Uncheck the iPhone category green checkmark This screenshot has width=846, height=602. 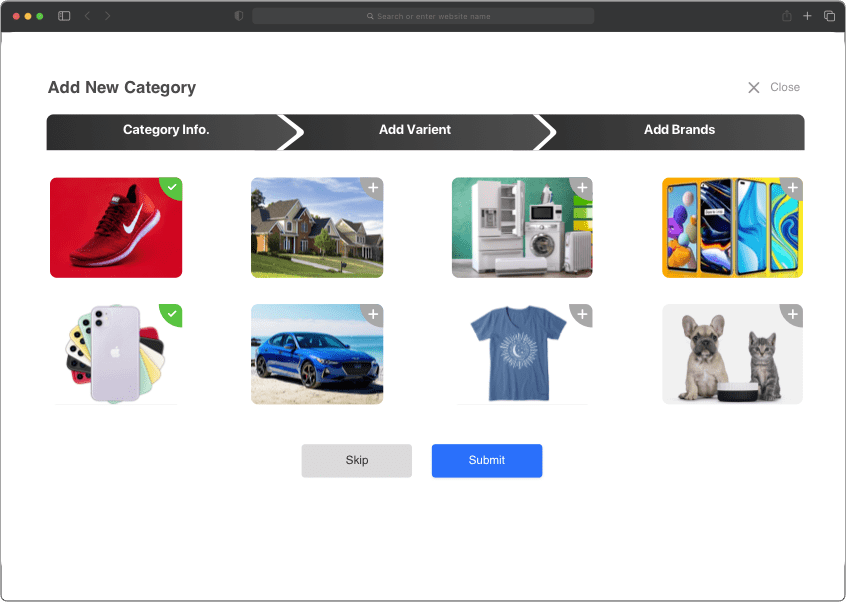[x=172, y=314]
